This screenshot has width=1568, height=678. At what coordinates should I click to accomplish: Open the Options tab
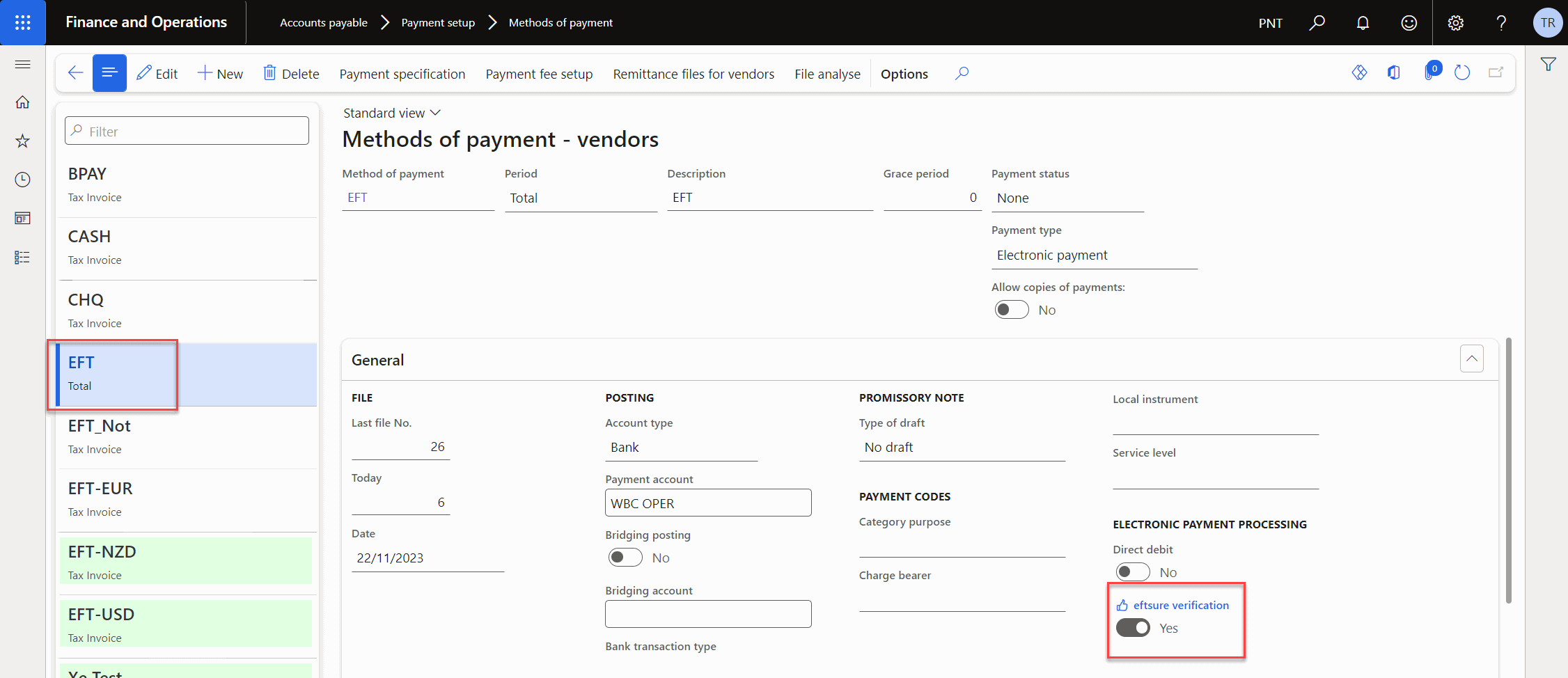tap(904, 74)
